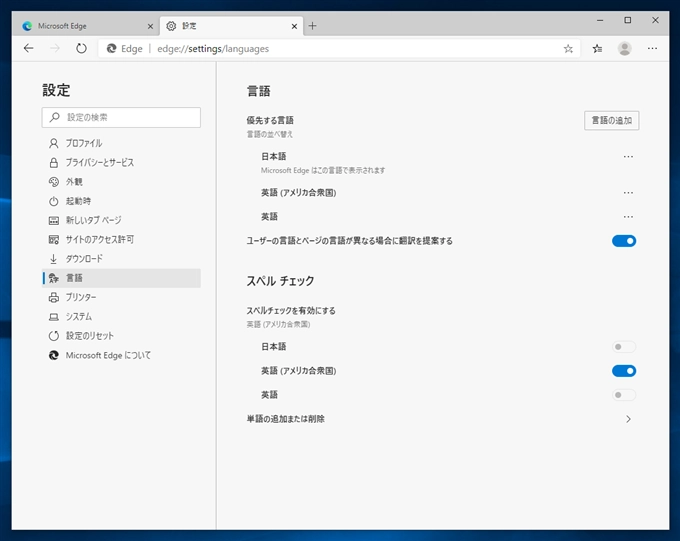Open システム settings
680x541 pixels.
[121, 317]
